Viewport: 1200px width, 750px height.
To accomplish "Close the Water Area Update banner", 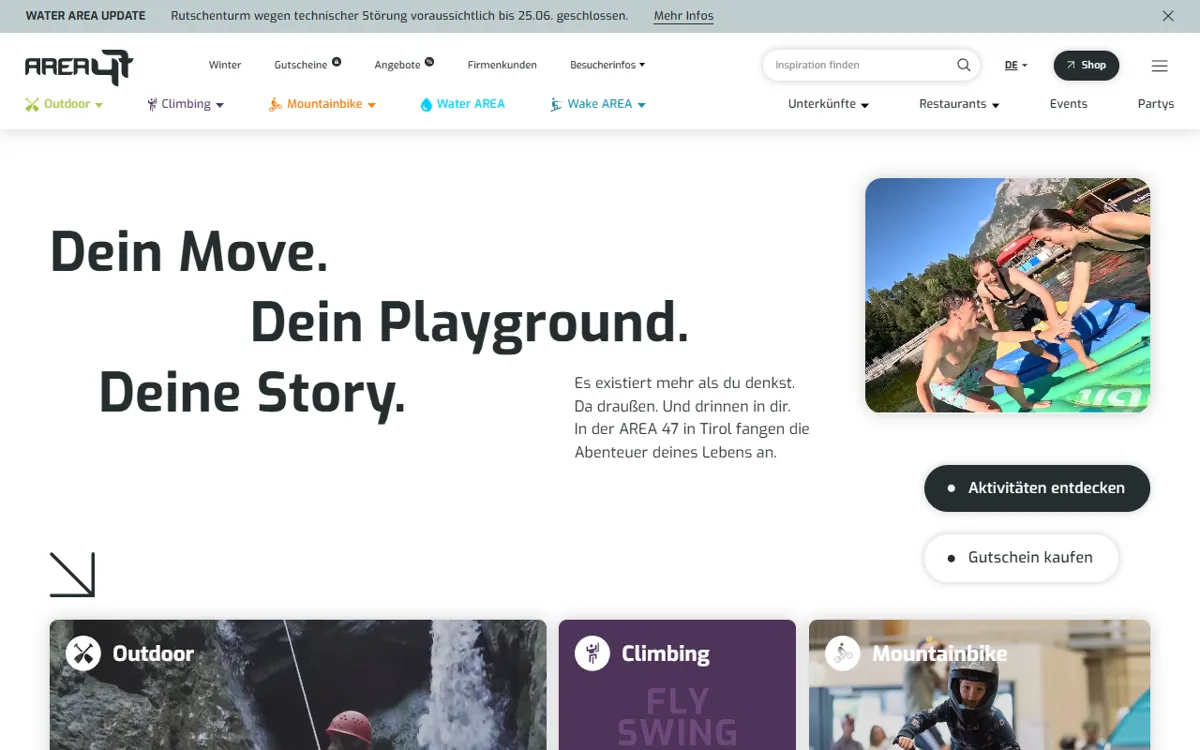I will pyautogui.click(x=1168, y=16).
